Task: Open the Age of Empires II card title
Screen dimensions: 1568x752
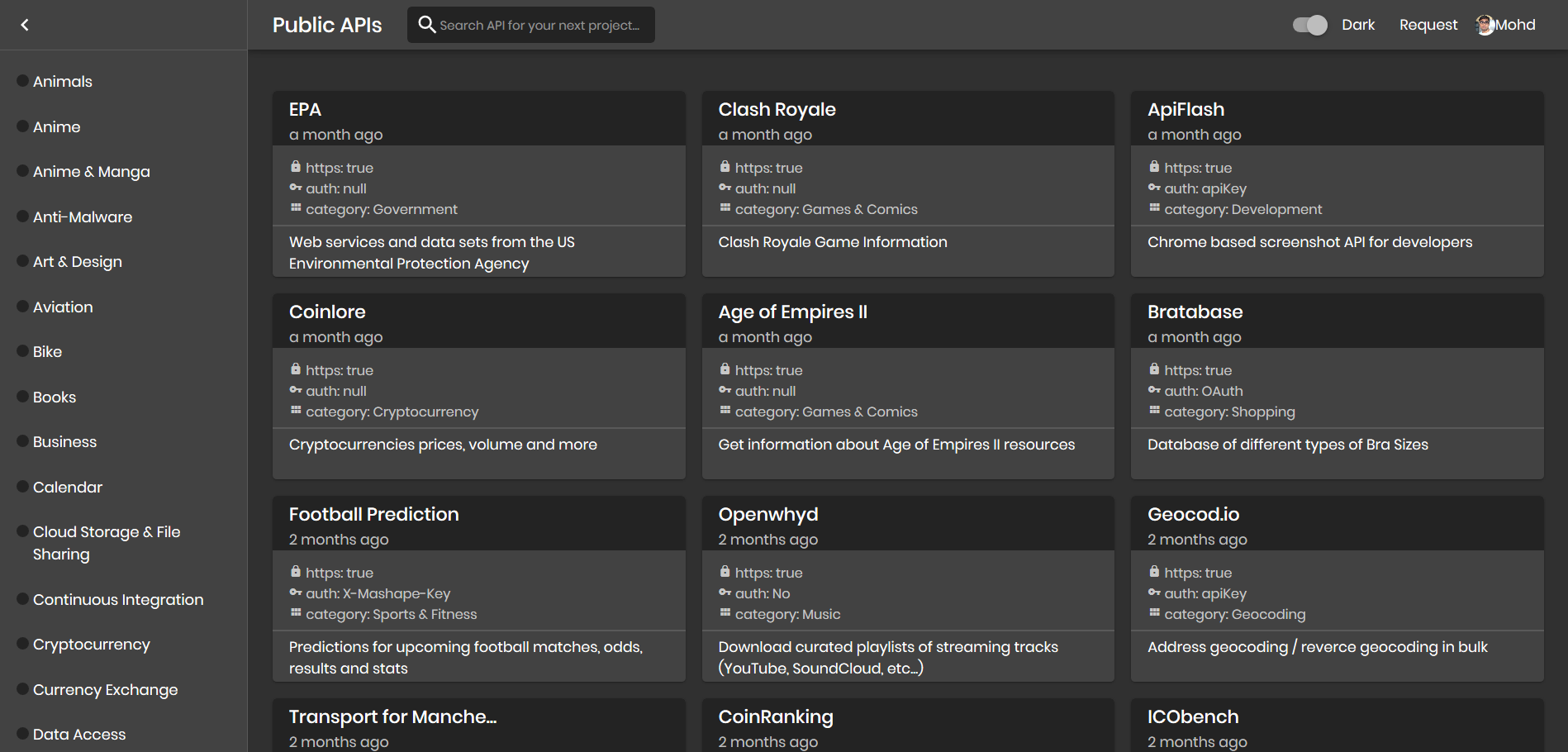Action: 793,312
